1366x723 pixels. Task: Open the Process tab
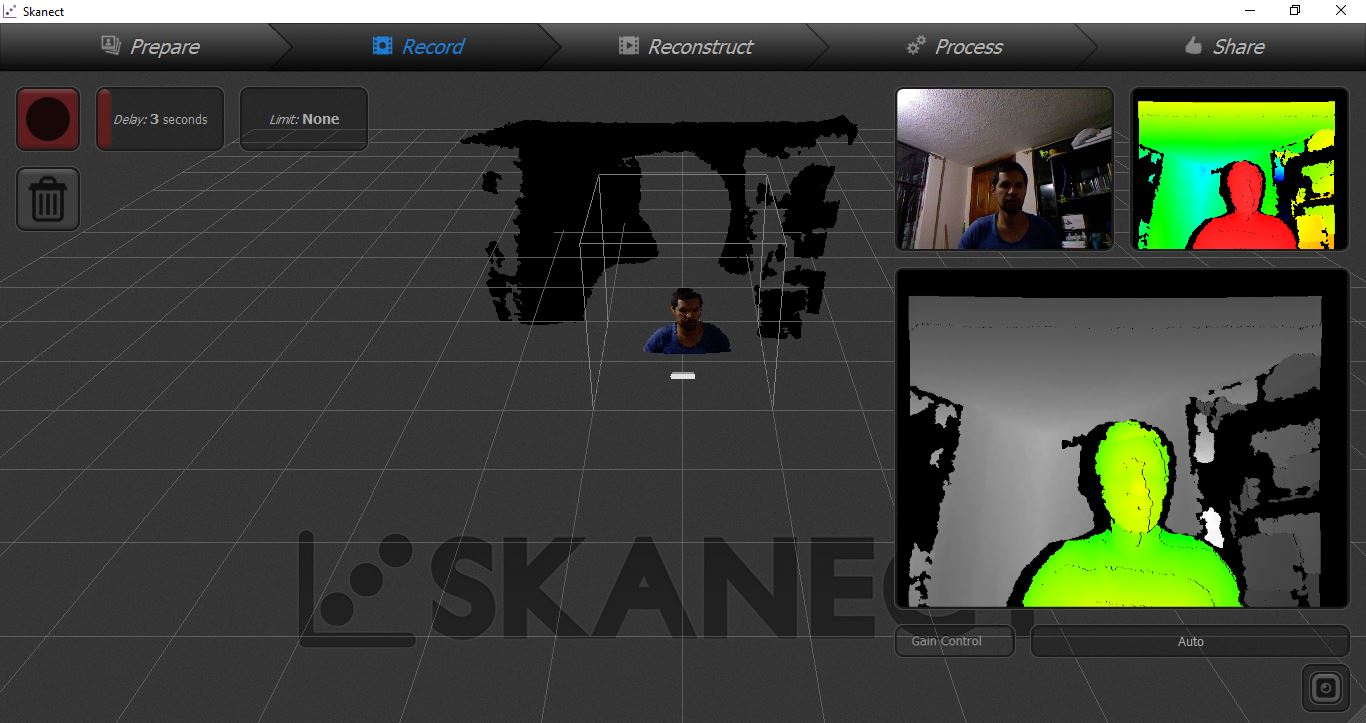(954, 46)
